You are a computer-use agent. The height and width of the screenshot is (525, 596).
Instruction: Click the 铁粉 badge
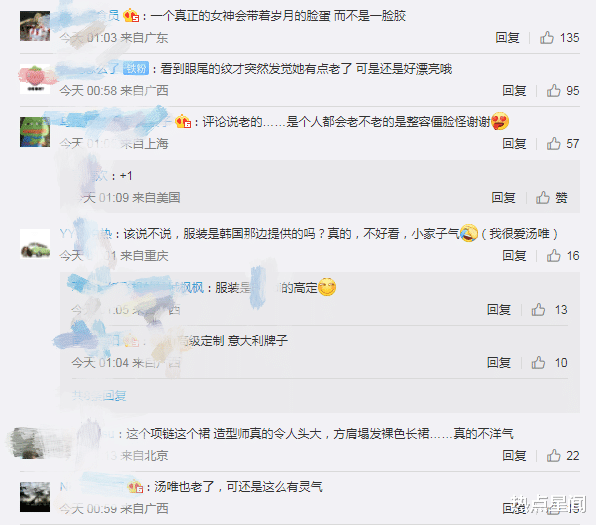(136, 68)
